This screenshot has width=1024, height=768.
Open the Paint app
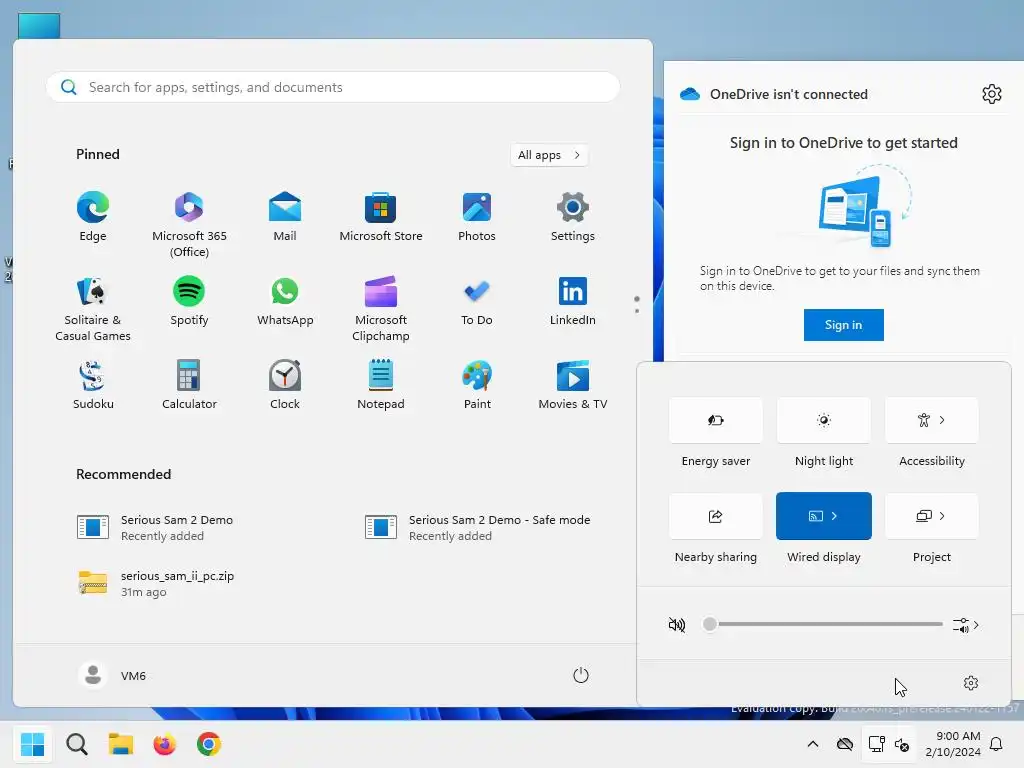(477, 385)
